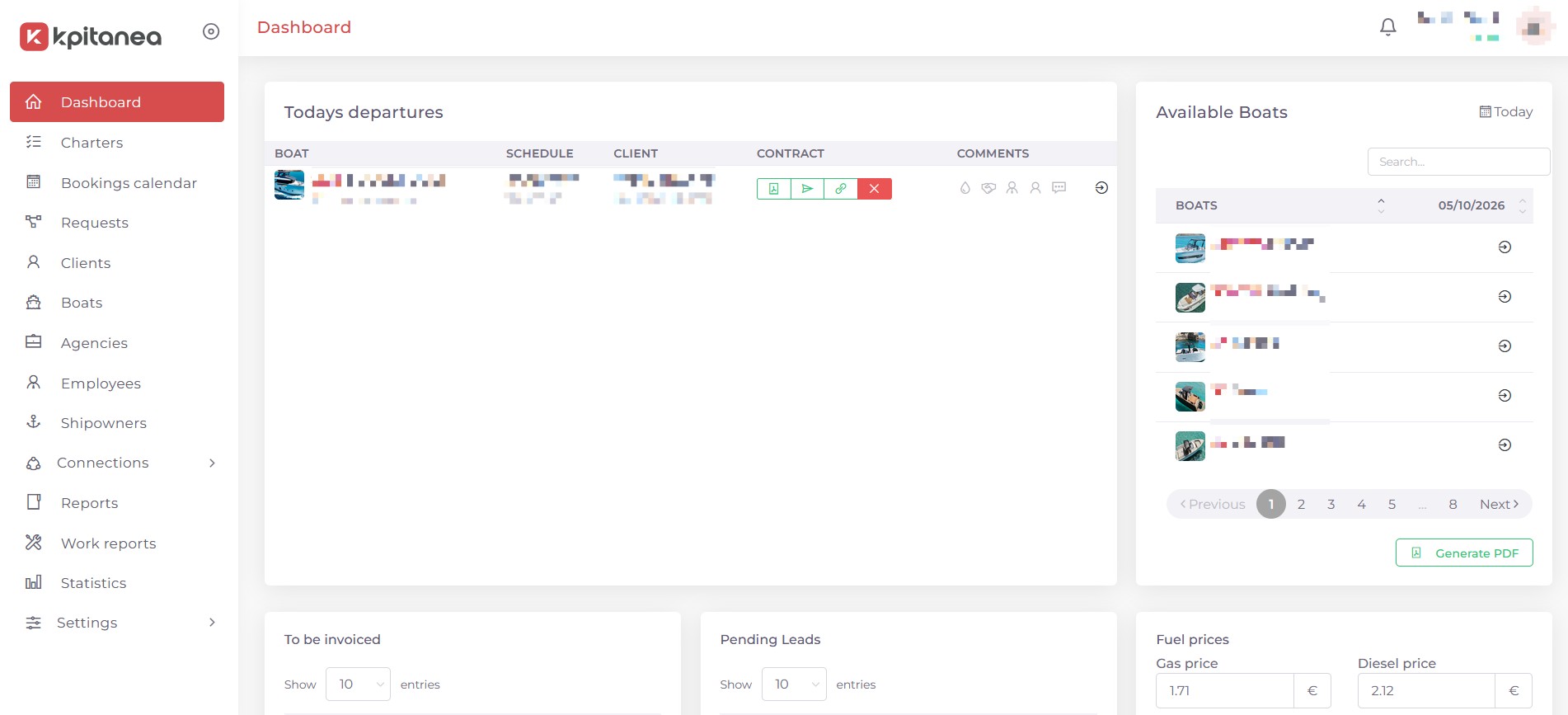Click the handshake icon under Comments

[988, 188]
